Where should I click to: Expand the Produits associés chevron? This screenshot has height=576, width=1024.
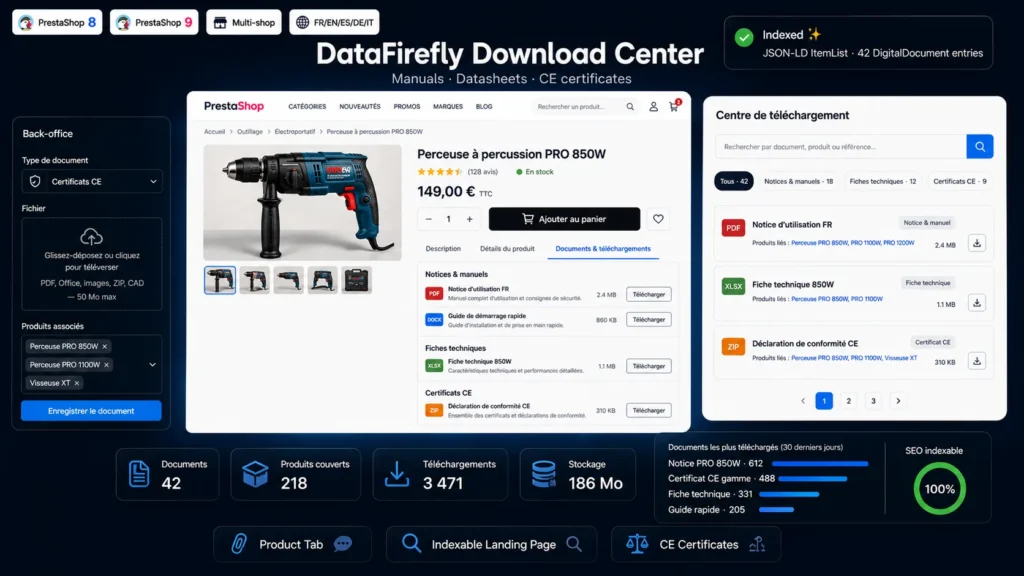pyautogui.click(x=152, y=364)
